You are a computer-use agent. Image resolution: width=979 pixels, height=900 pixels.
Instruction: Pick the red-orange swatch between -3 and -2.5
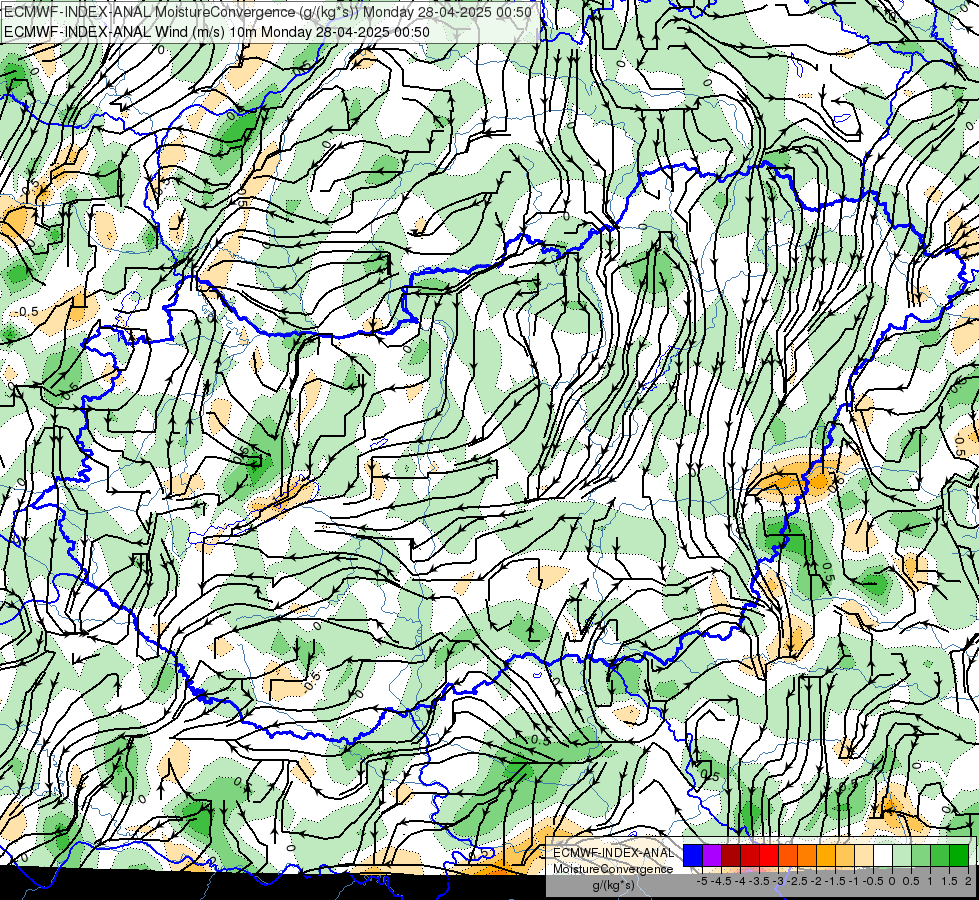click(x=788, y=855)
